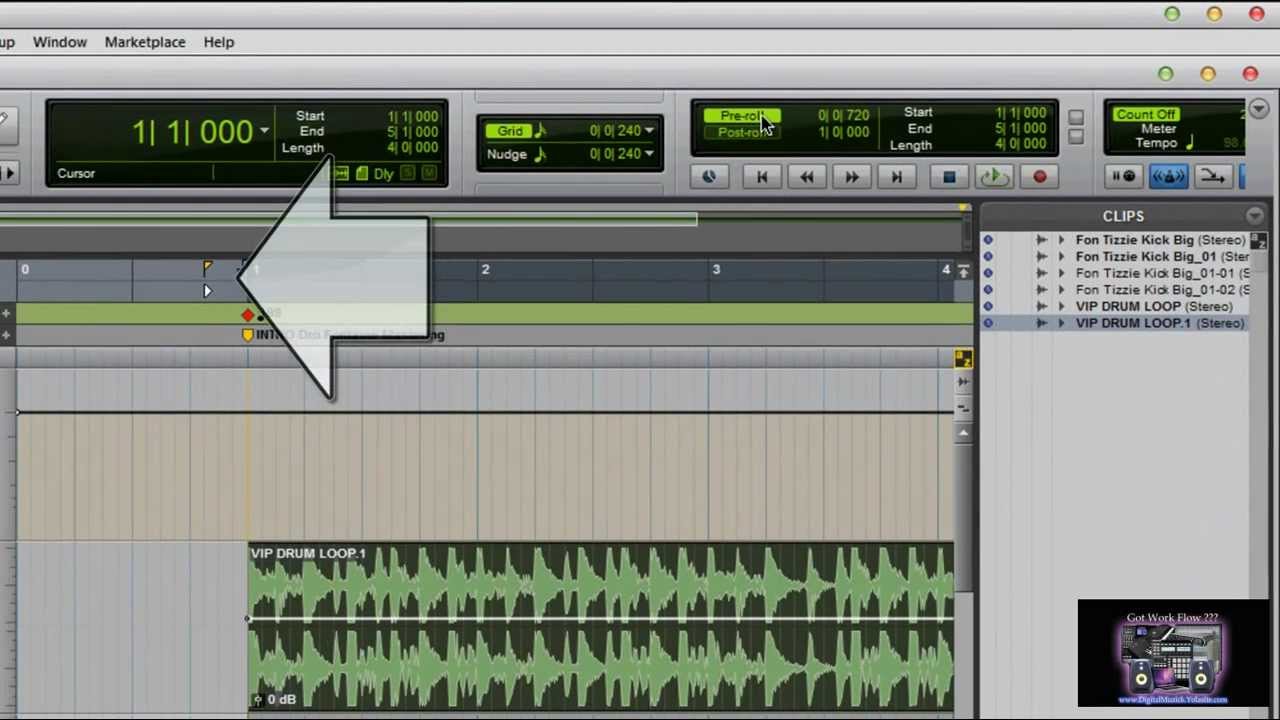
Task: Click the lower transport expand checkbox
Action: click(x=1075, y=138)
